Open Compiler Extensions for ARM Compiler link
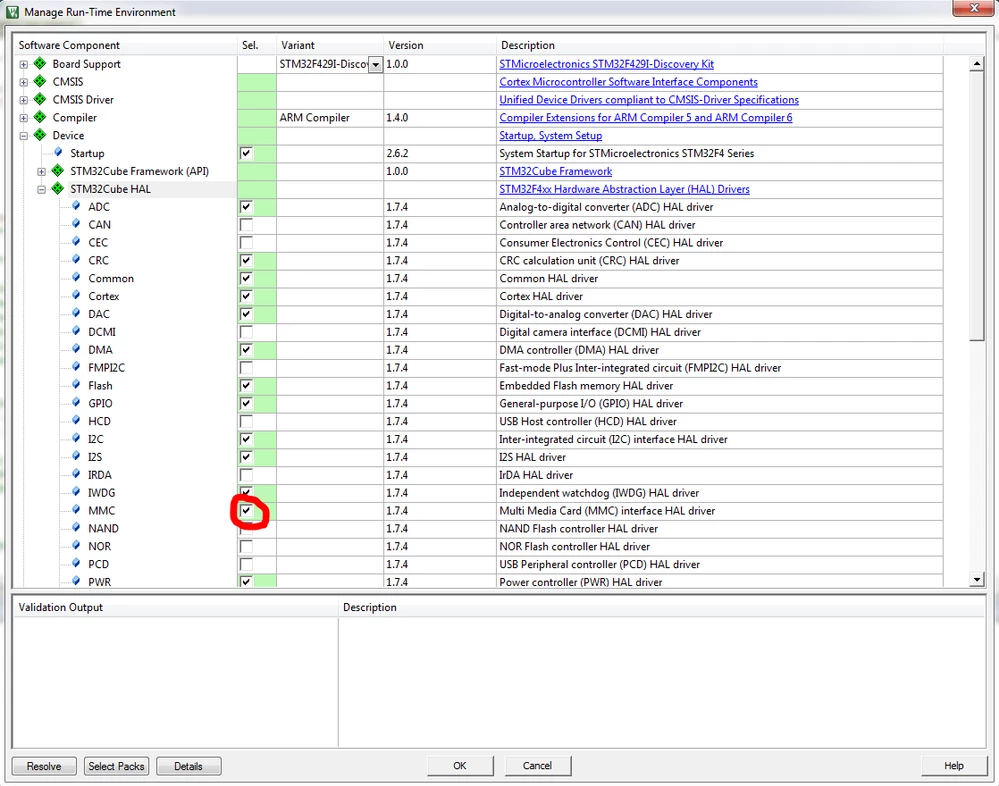The height and width of the screenshot is (786, 999). tap(645, 117)
